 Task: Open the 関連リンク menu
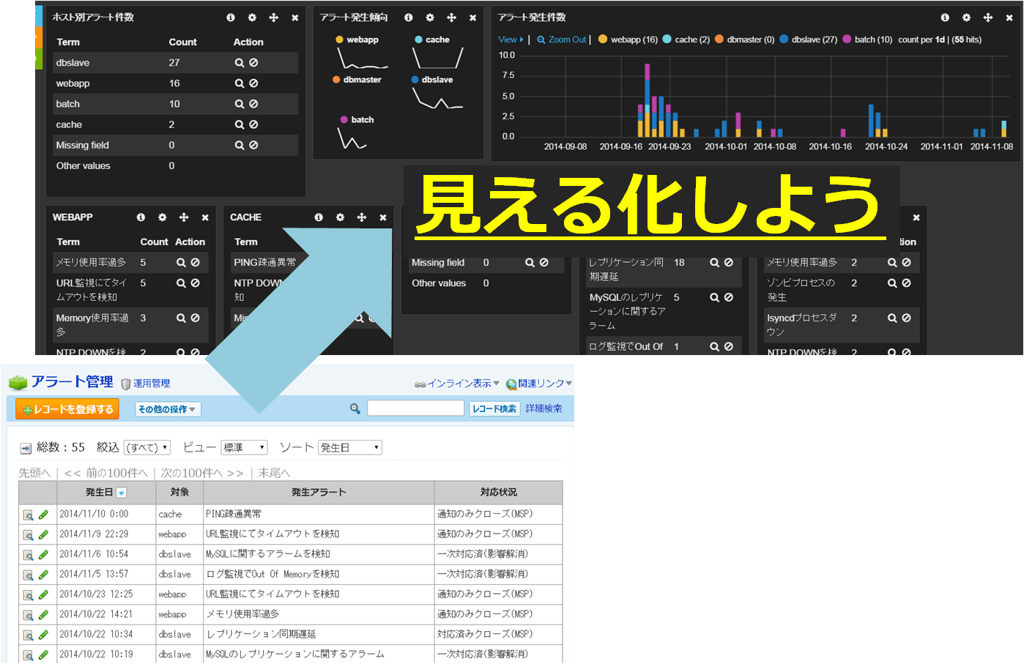click(542, 384)
